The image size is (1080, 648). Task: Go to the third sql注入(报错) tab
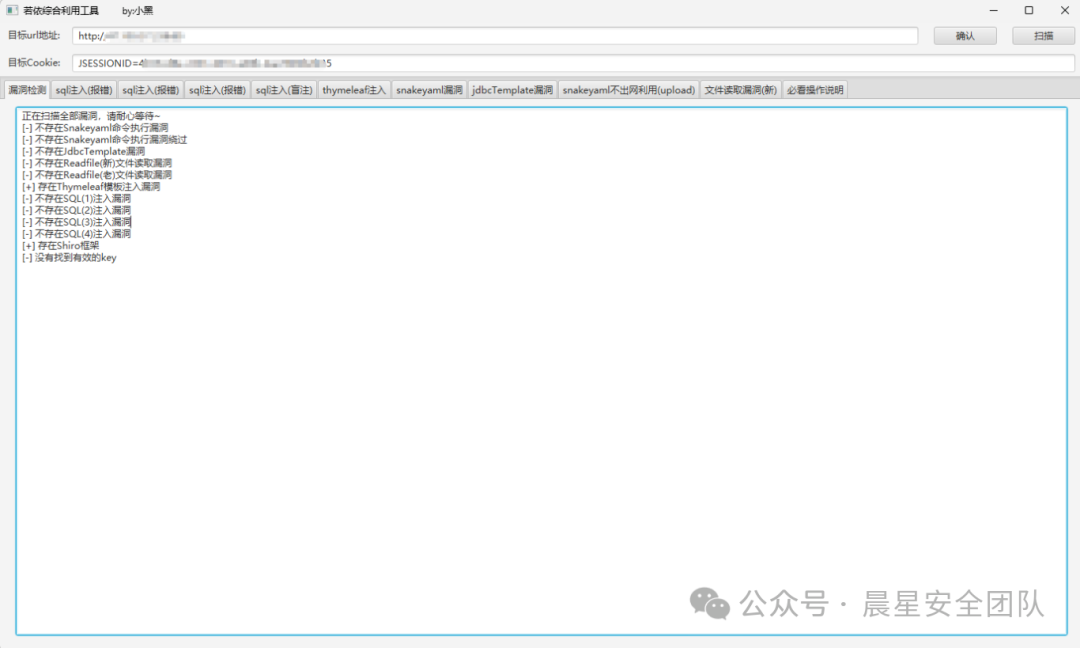click(217, 90)
